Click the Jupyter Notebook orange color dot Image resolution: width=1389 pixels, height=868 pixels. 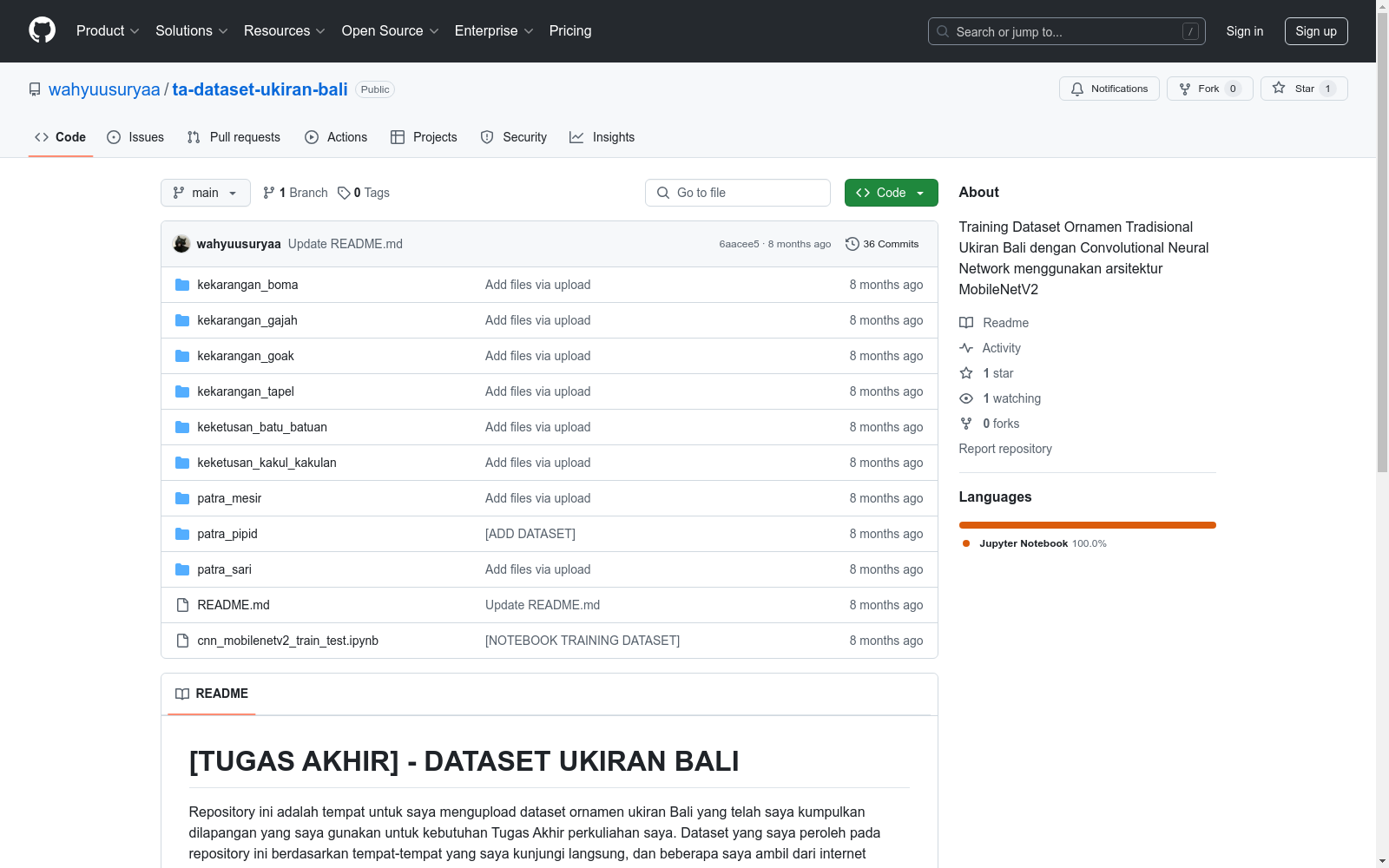pos(966,543)
